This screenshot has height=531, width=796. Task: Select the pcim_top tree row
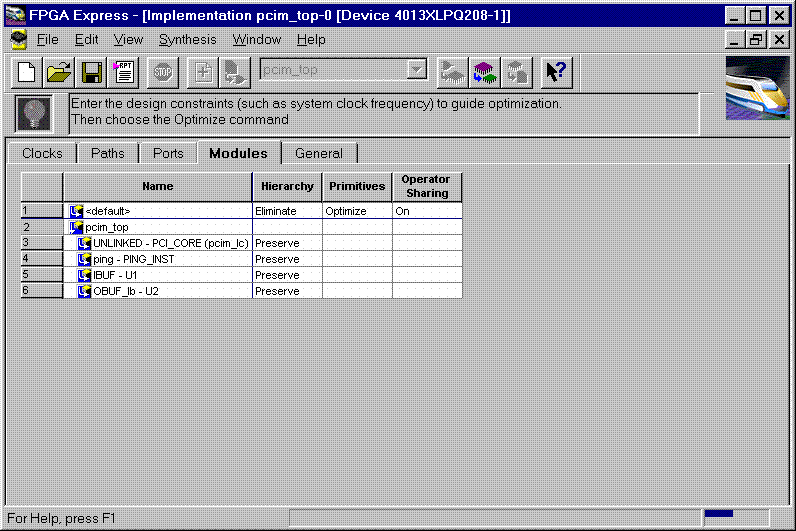coord(107,227)
